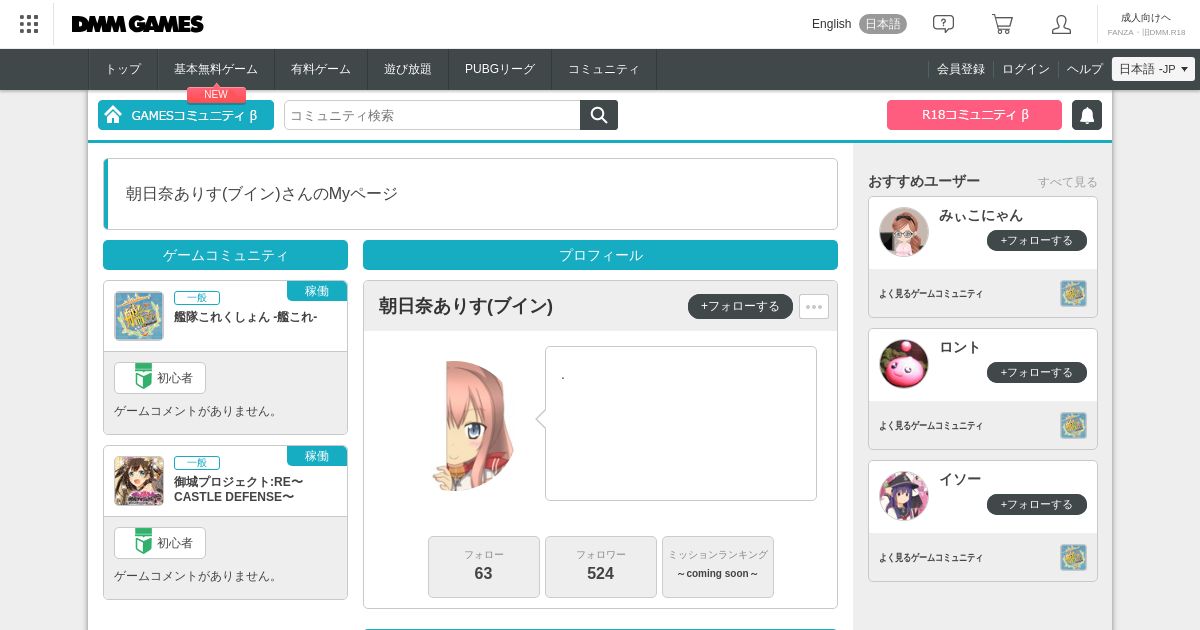Viewport: 1200px width, 630px height.
Task: Click the DMM GAMES logo
Action: pyautogui.click(x=137, y=24)
